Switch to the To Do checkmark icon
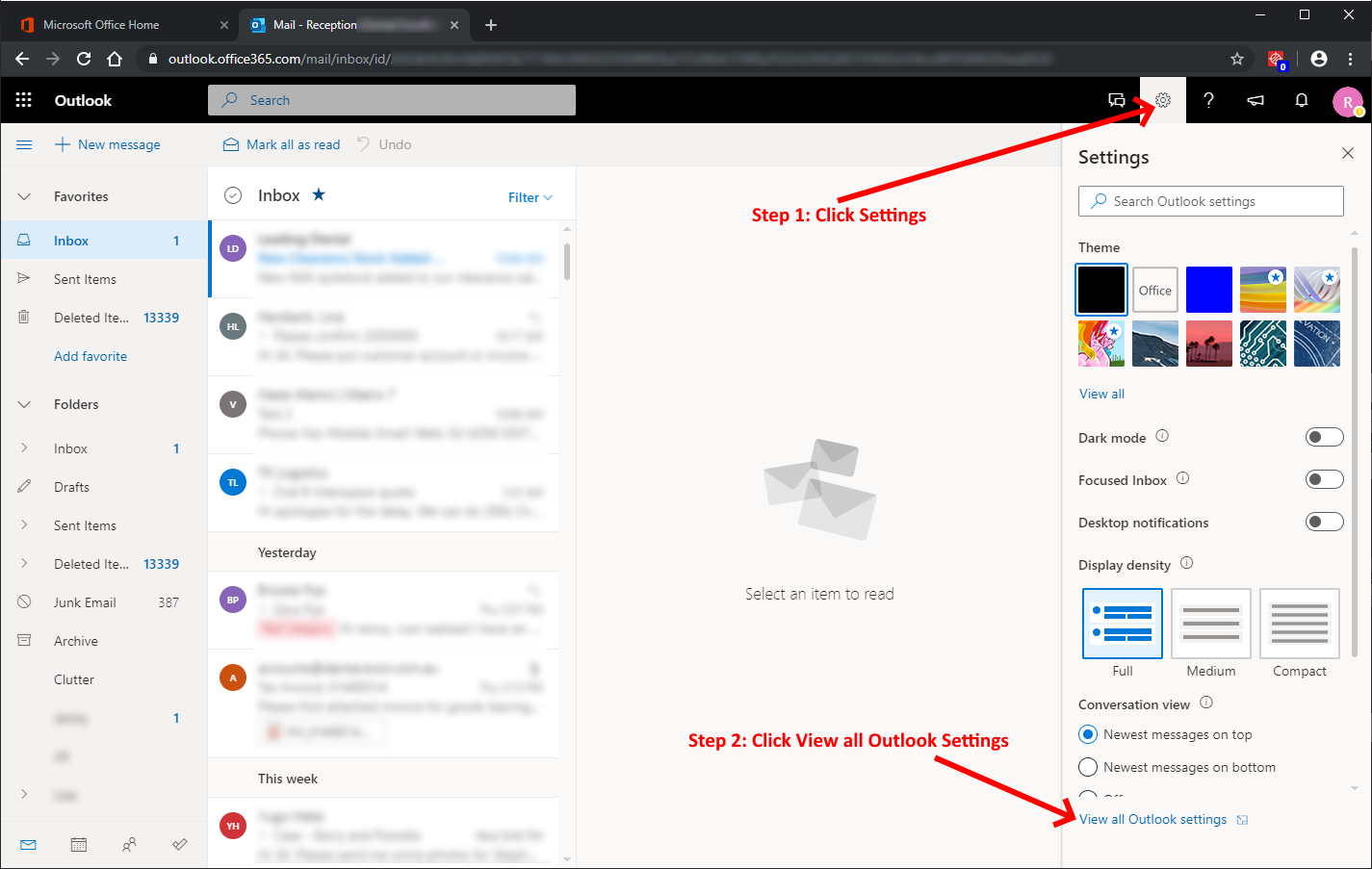1372x869 pixels. pyautogui.click(x=179, y=844)
